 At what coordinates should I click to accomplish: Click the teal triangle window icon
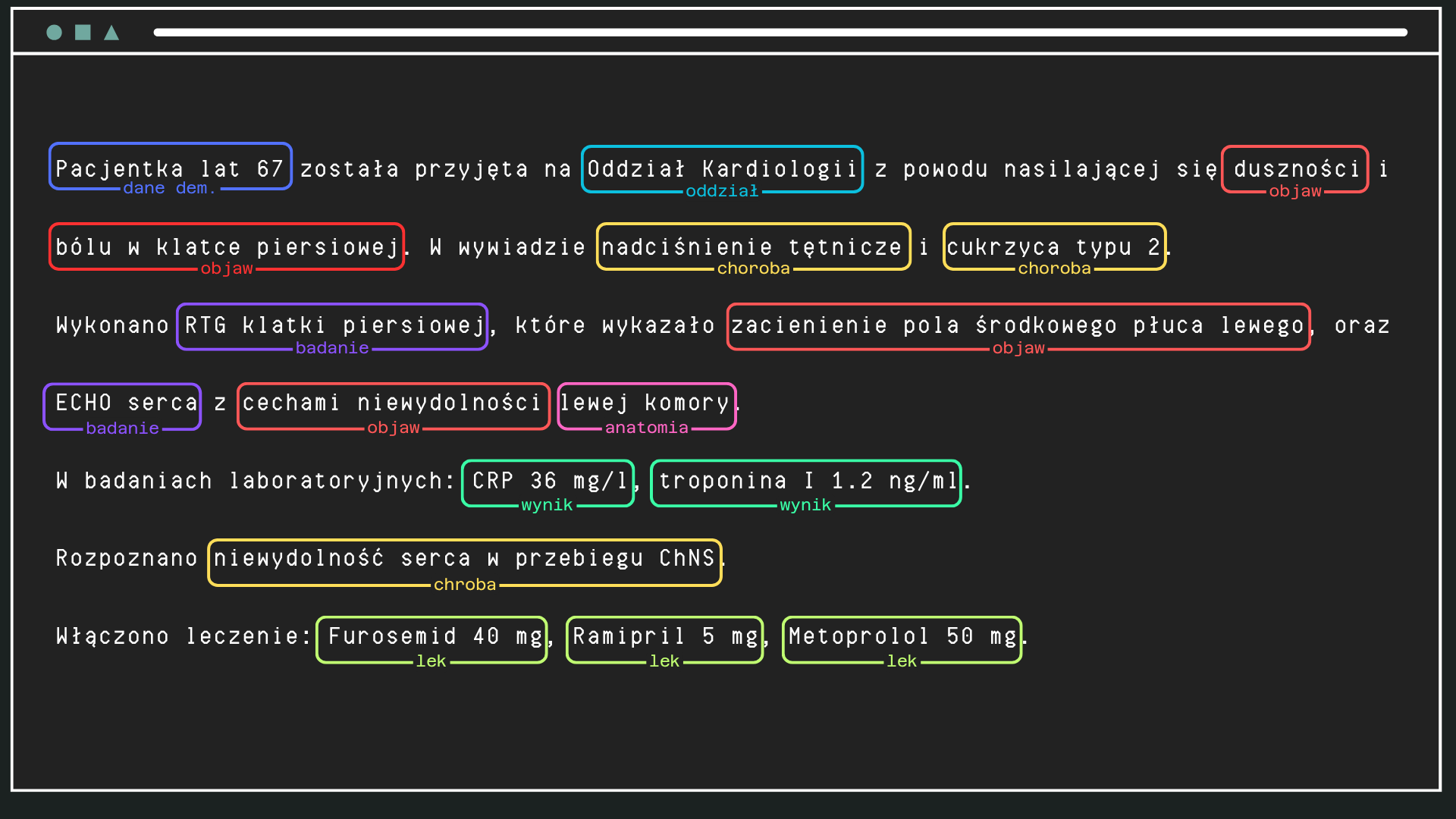111,33
